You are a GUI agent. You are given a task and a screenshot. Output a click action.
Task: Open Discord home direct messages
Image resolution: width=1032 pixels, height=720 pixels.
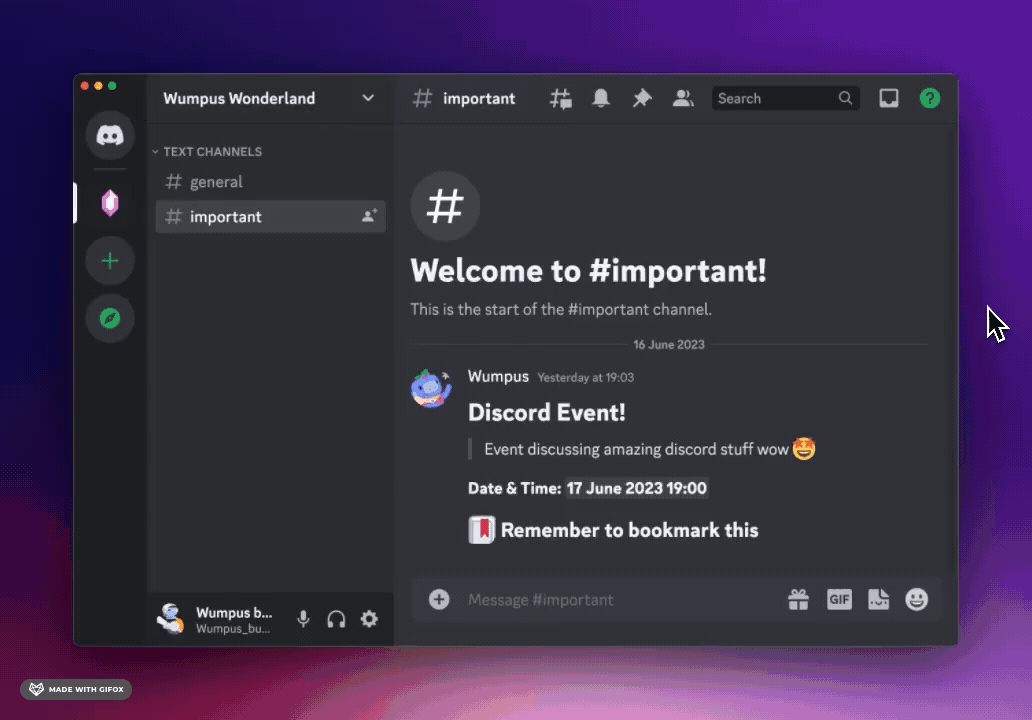tap(110, 135)
